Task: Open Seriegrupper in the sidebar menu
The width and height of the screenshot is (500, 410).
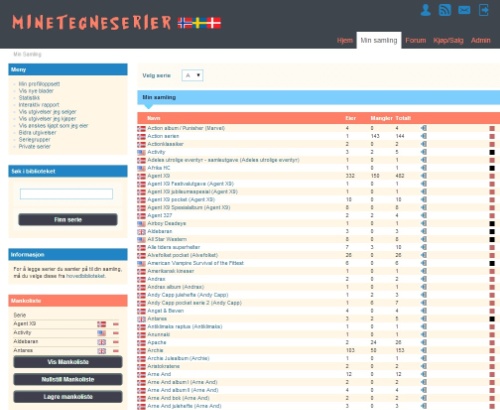Action: pyautogui.click(x=35, y=139)
